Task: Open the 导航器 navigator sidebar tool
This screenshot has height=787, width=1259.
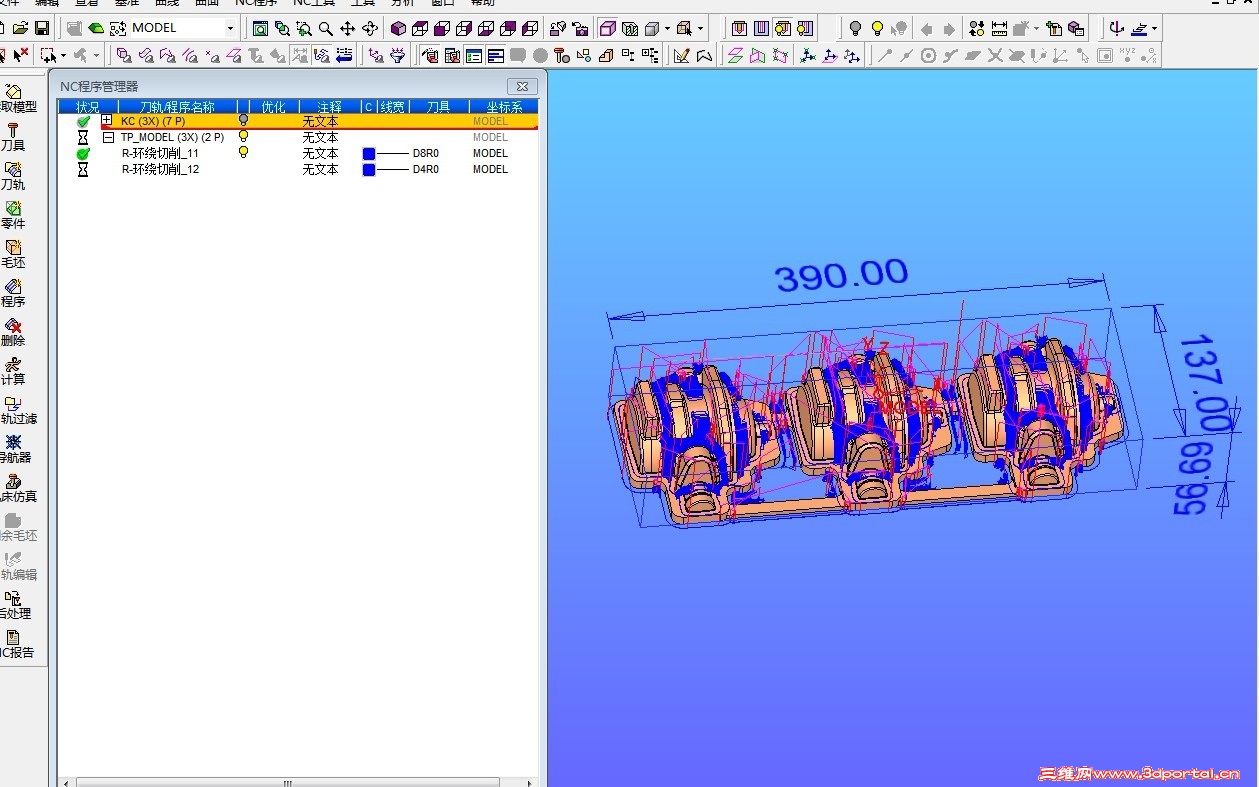Action: point(13,449)
